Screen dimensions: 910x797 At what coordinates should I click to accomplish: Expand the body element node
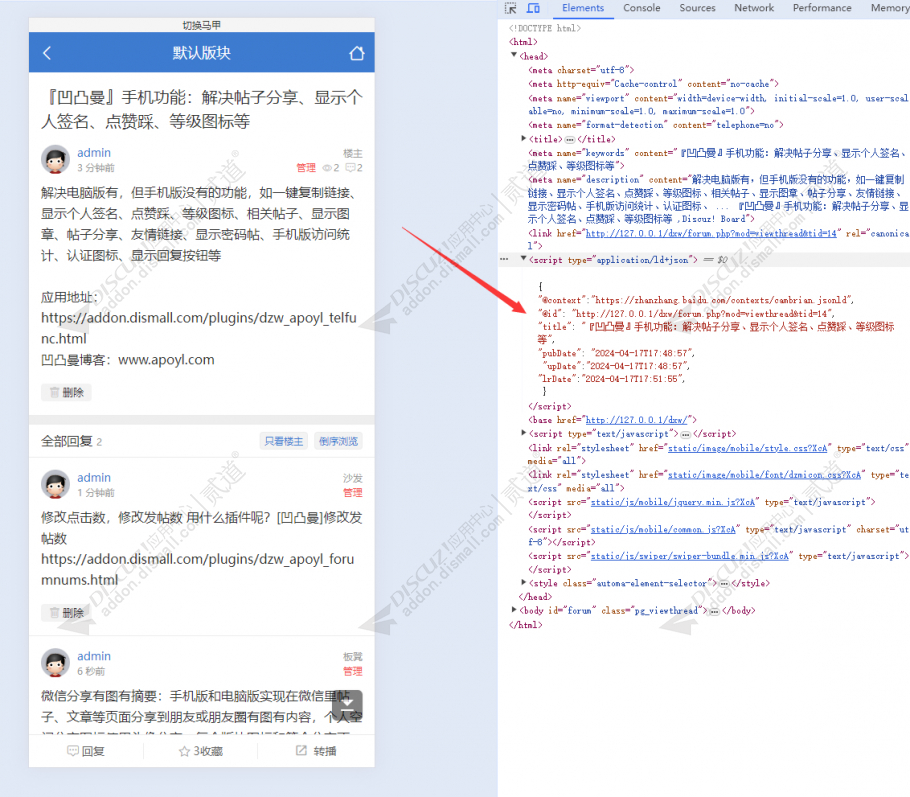click(x=512, y=609)
